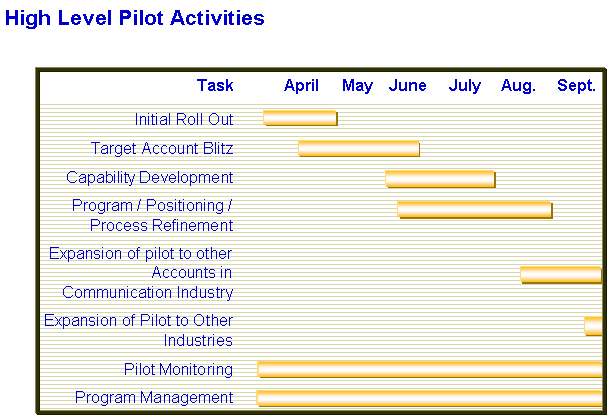This screenshot has height=420, width=613.
Task: Select the Initial Roll Out bar
Action: pyautogui.click(x=300, y=118)
